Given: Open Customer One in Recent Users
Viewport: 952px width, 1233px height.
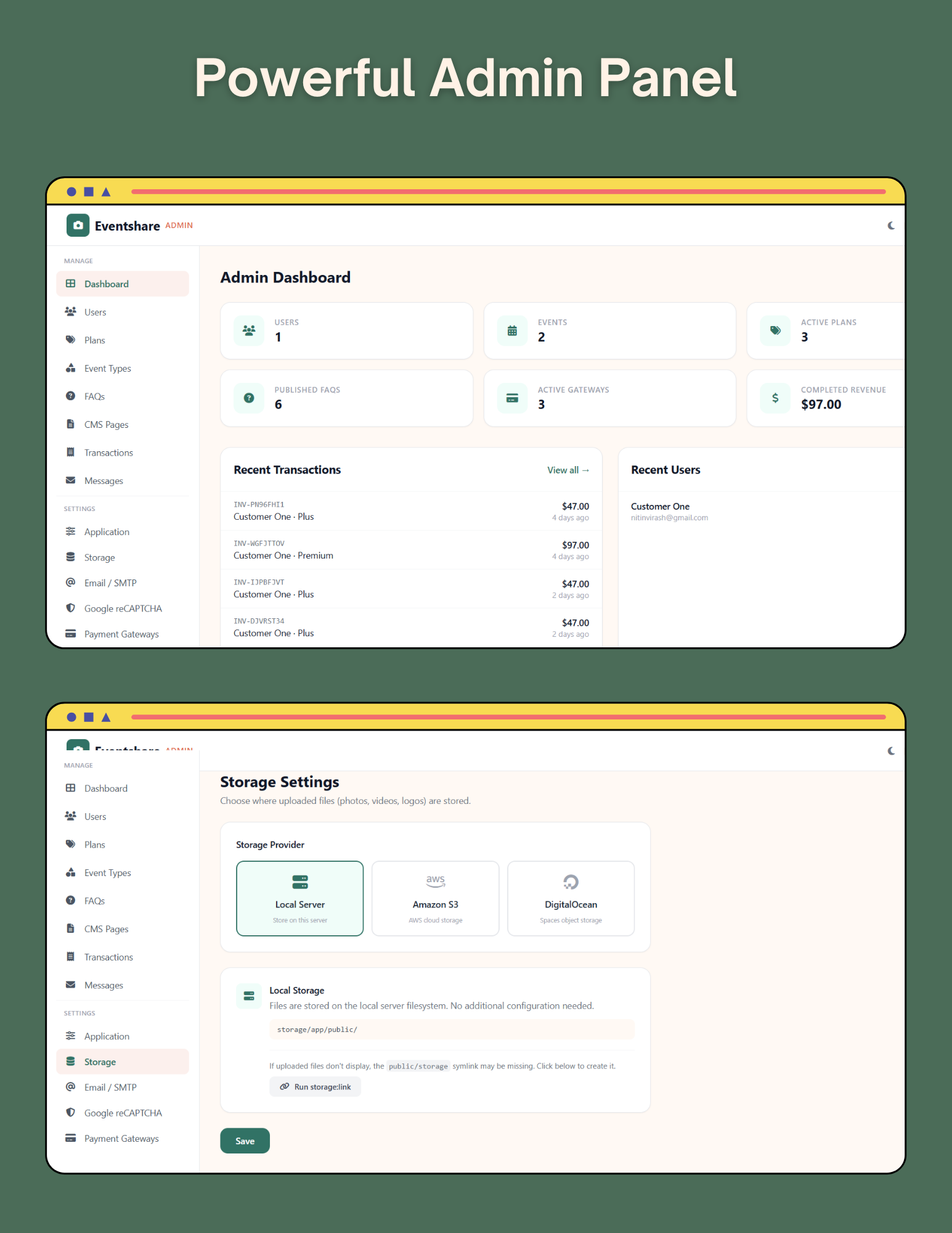Looking at the screenshot, I should pos(660,506).
